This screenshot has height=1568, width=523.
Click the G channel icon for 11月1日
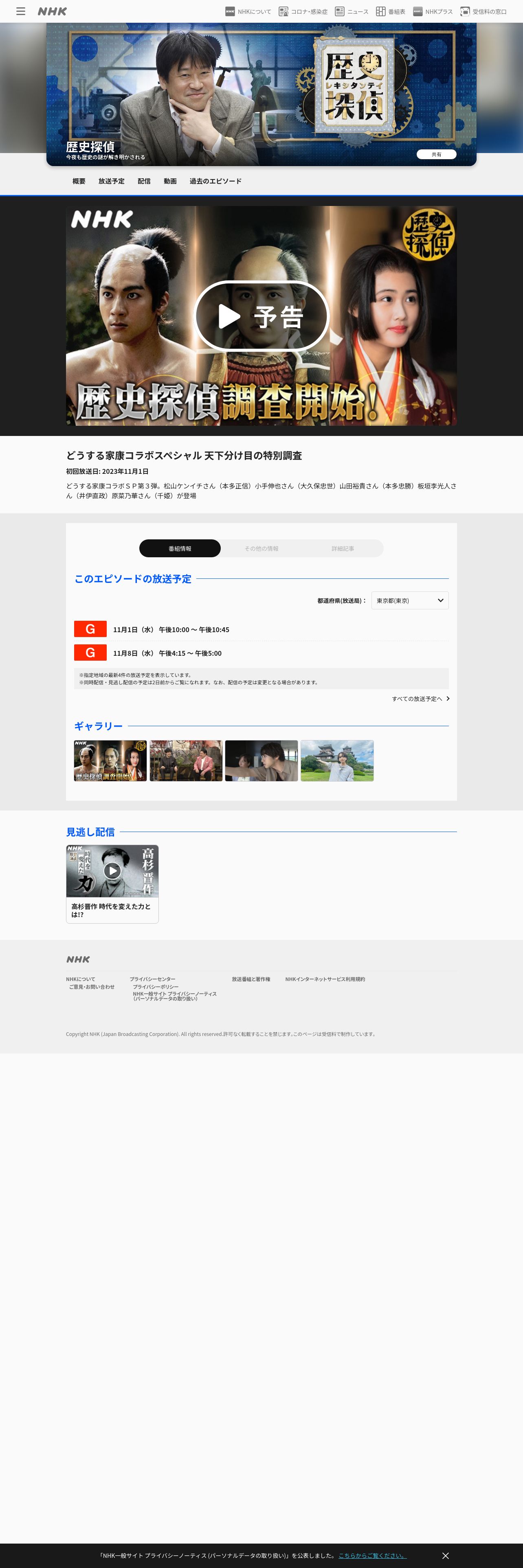click(x=90, y=629)
